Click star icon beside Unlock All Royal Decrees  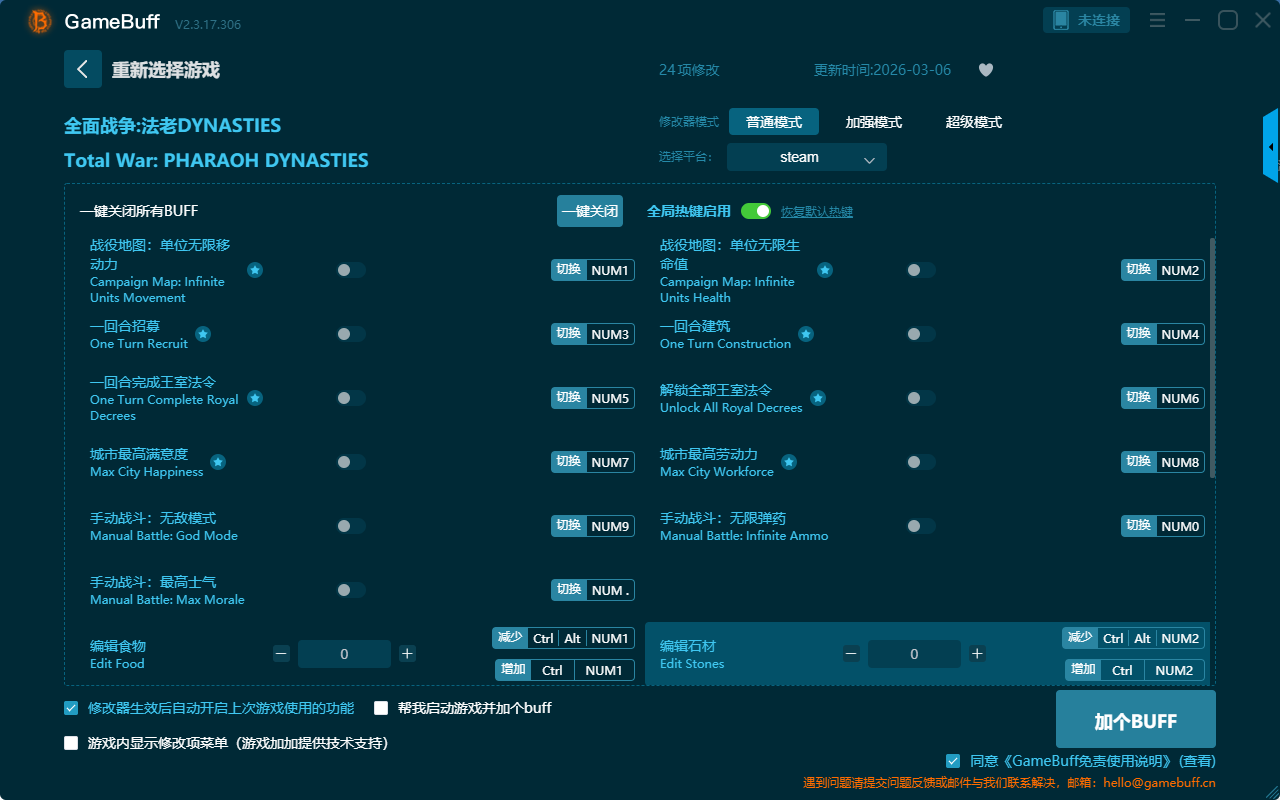[818, 398]
